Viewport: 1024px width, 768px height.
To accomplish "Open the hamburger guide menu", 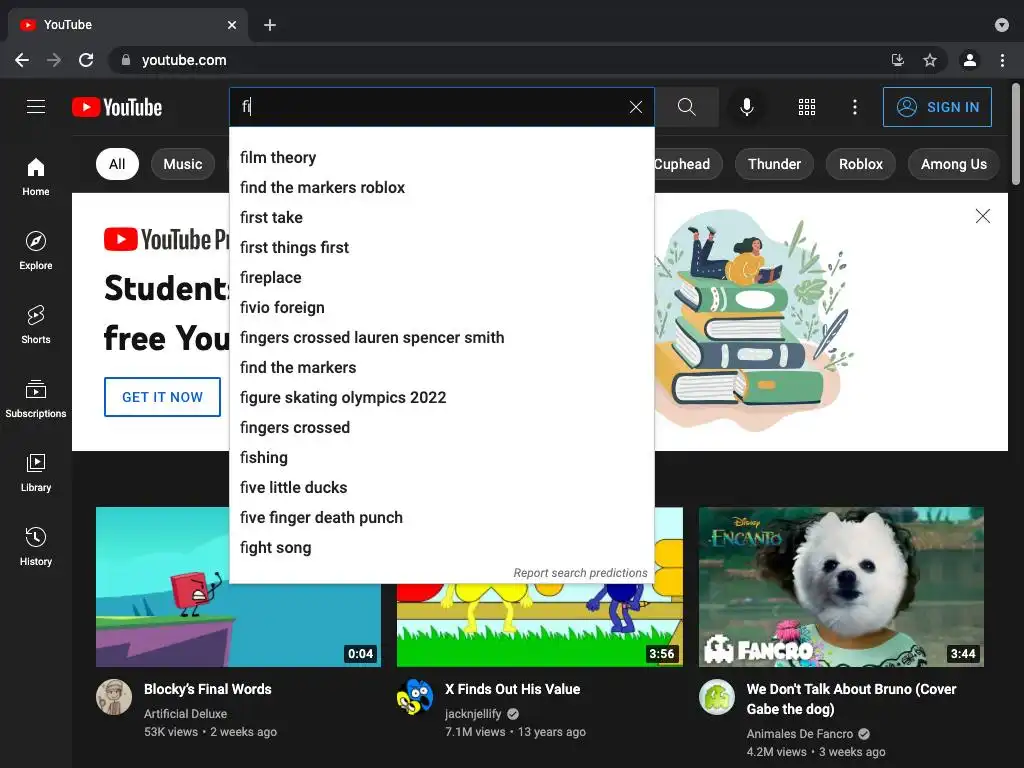I will coord(36,106).
